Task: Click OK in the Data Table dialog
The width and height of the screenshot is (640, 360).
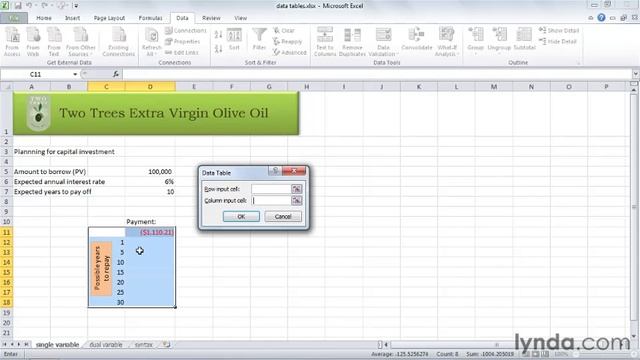Action: coord(241,216)
